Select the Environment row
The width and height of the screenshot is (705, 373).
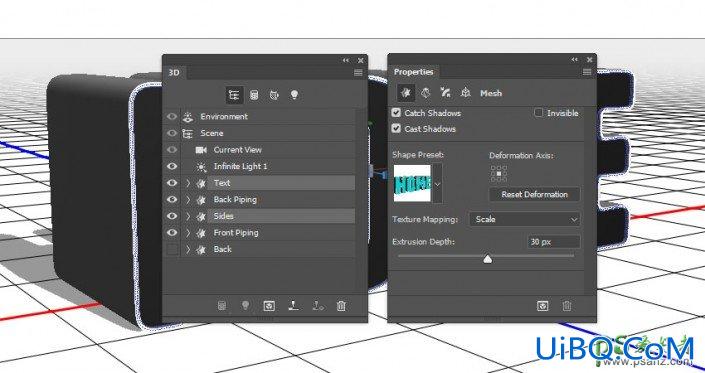click(268, 117)
